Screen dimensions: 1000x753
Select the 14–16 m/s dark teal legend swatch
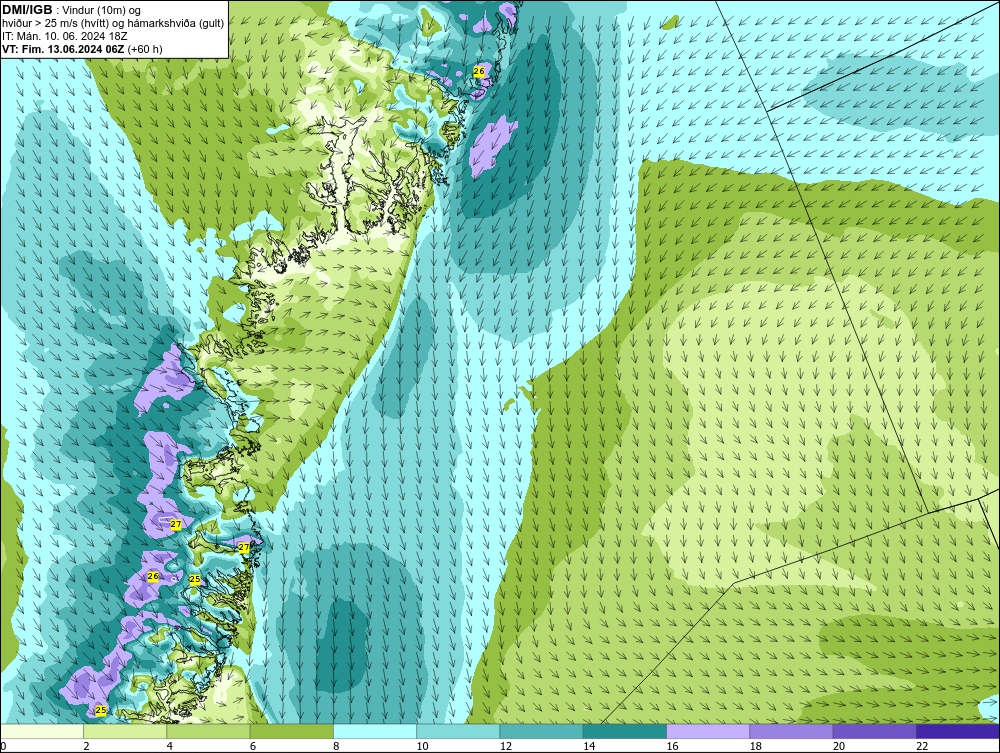624,731
